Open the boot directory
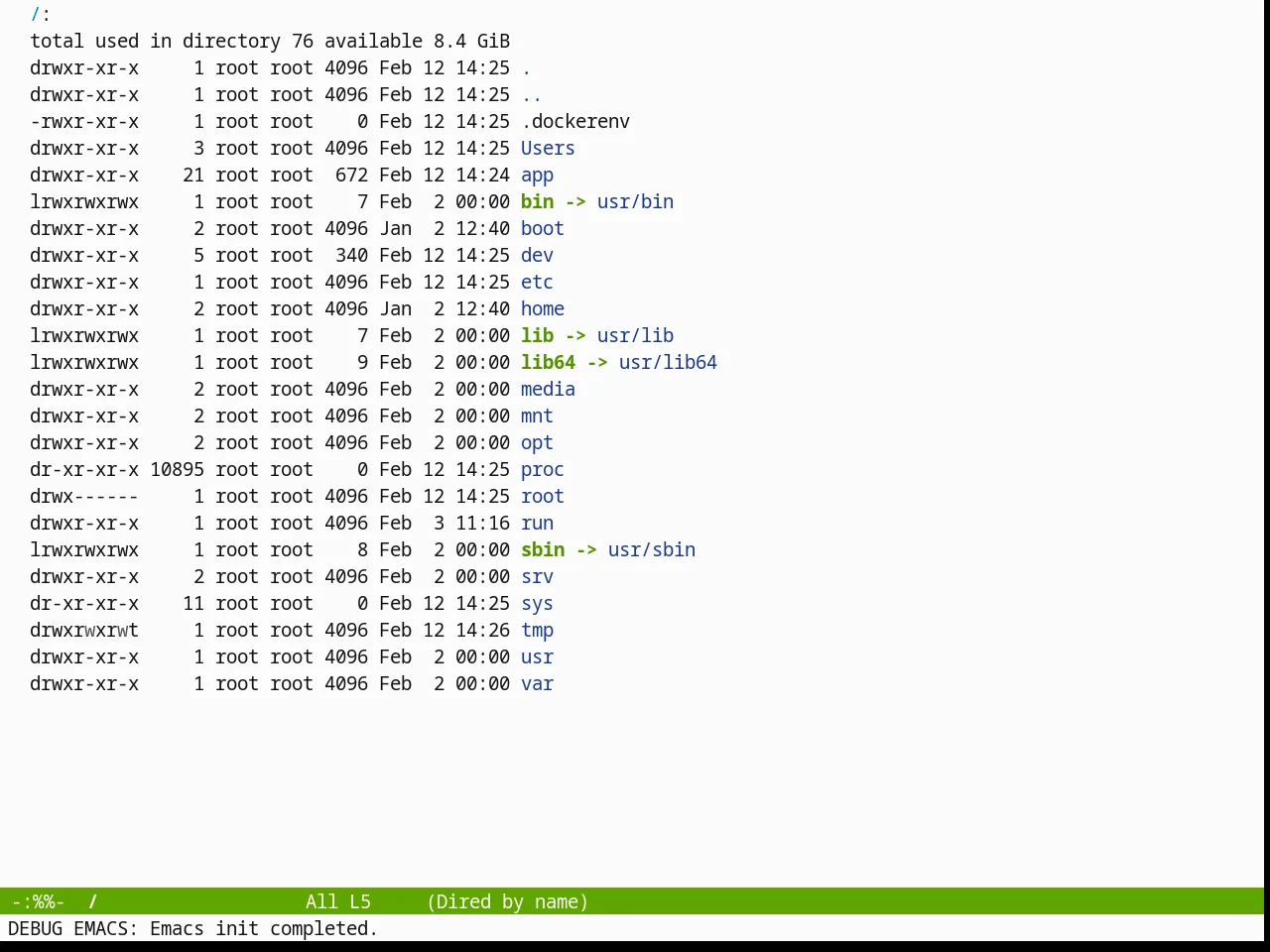 coord(542,228)
